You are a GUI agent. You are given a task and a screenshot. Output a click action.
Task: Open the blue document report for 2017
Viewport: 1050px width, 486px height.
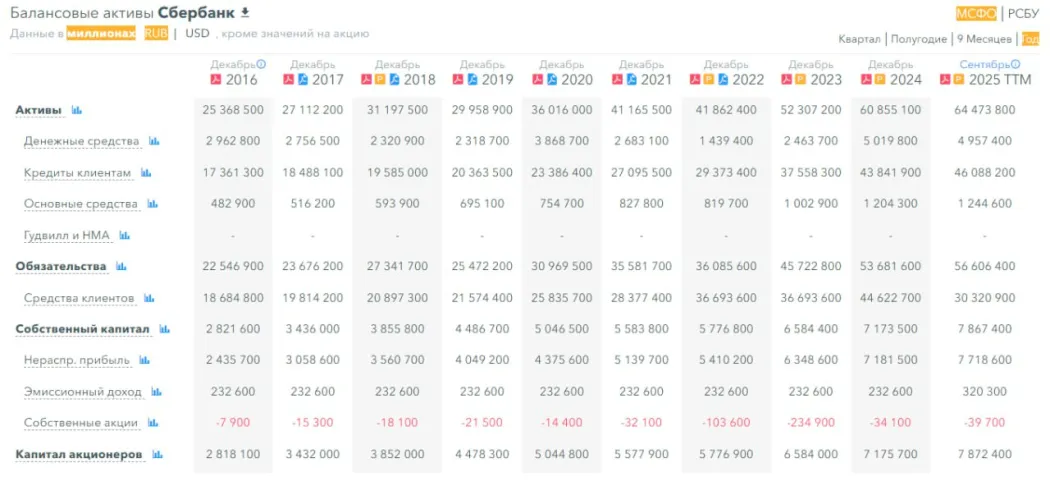(302, 80)
